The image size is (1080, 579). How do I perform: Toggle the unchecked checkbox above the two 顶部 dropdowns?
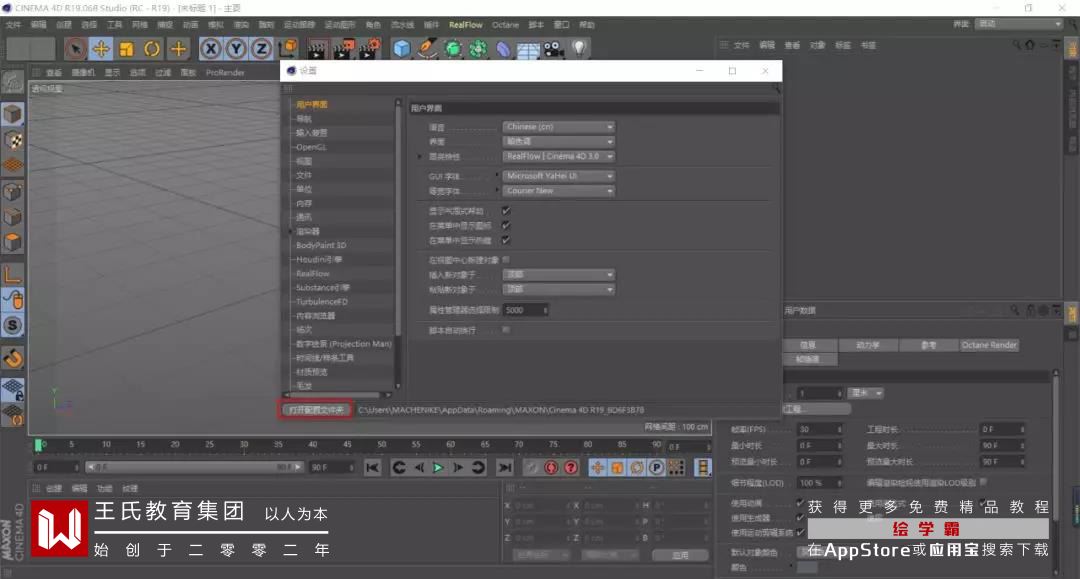pyautogui.click(x=506, y=260)
